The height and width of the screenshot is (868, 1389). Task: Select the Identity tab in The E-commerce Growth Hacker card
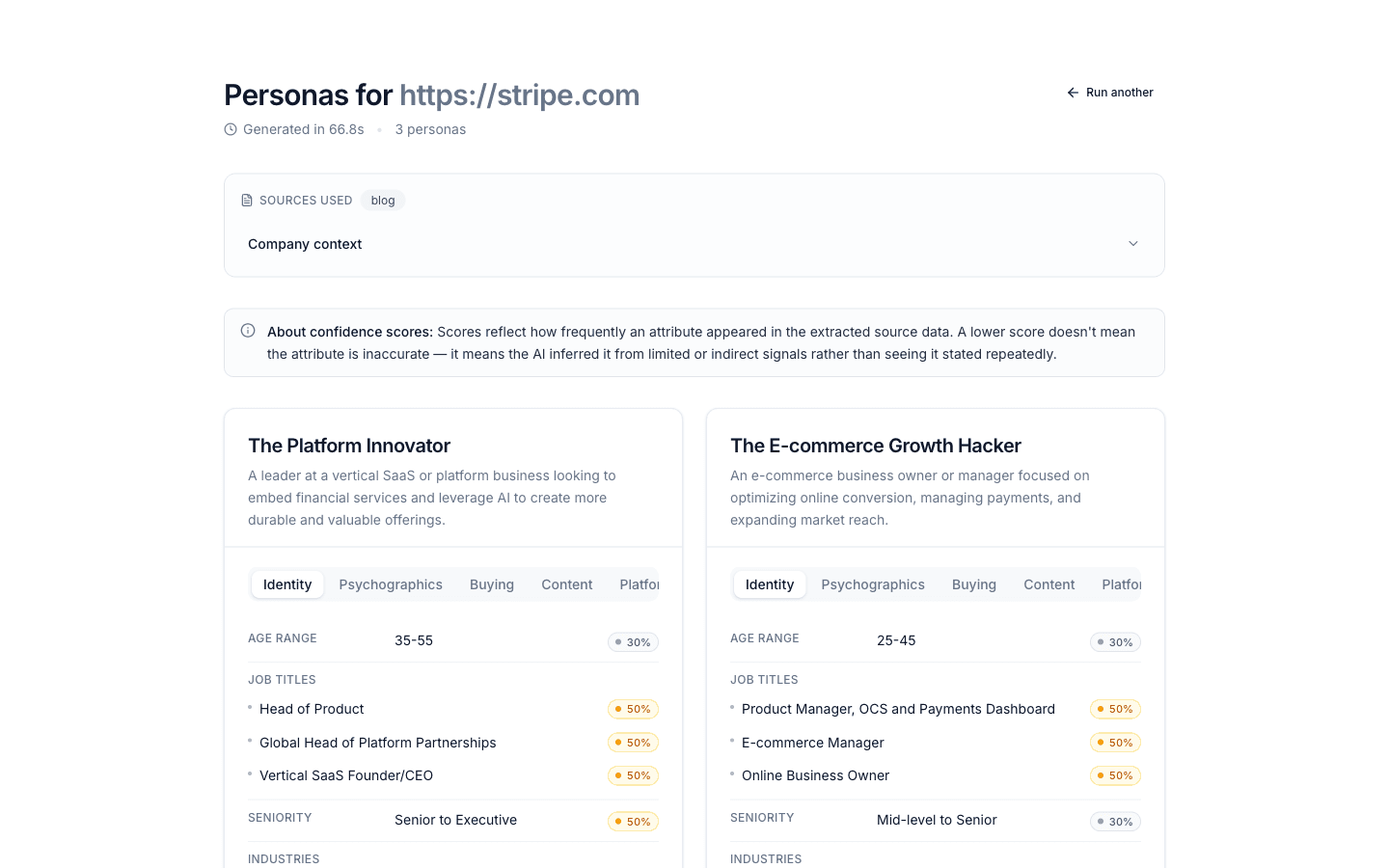click(x=770, y=584)
